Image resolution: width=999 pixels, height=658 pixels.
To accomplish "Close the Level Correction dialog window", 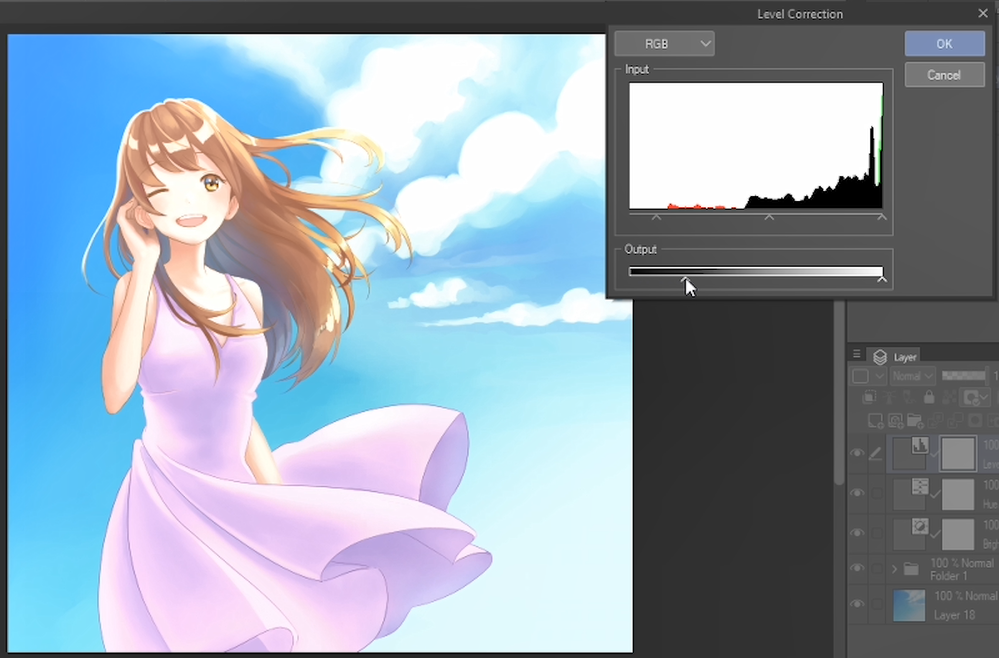I will (x=983, y=13).
